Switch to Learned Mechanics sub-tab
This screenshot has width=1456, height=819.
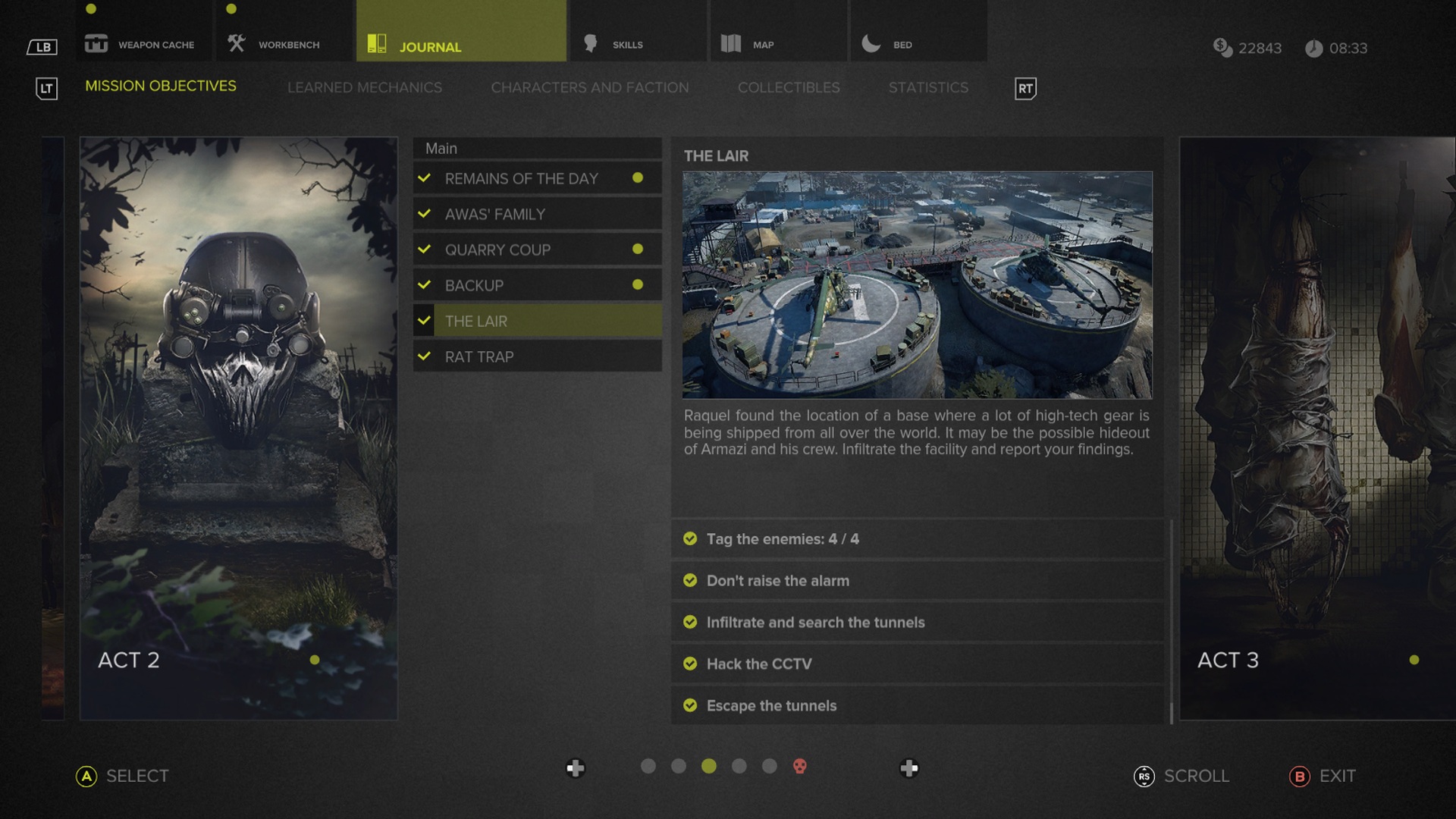pyautogui.click(x=365, y=88)
